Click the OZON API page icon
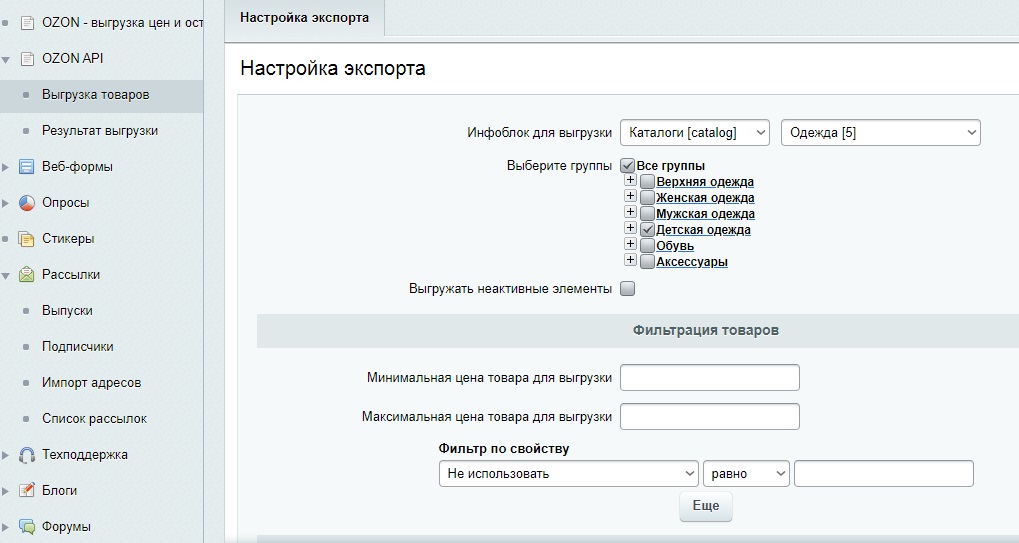 point(27,59)
